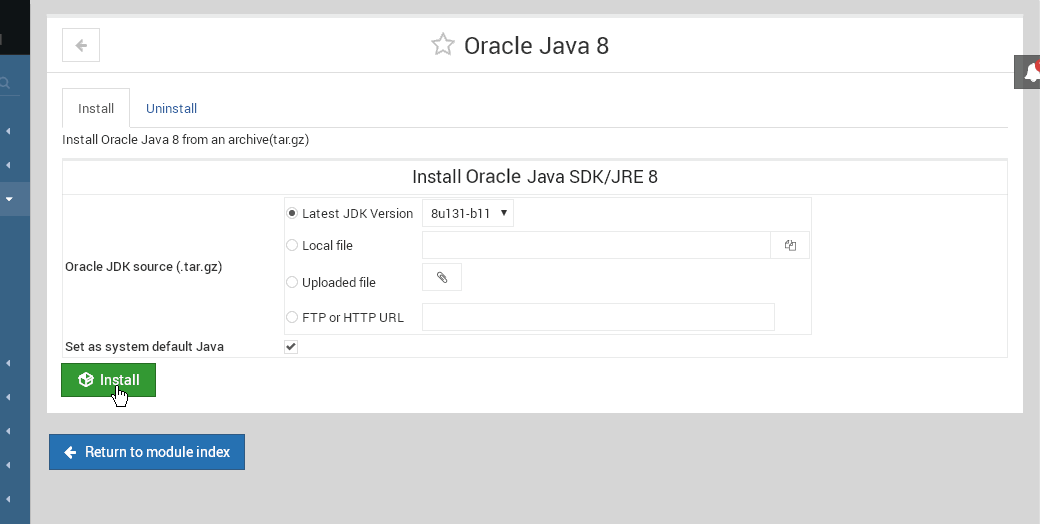This screenshot has height=524, width=1040.
Task: Select Local file radio button
Action: (x=292, y=245)
